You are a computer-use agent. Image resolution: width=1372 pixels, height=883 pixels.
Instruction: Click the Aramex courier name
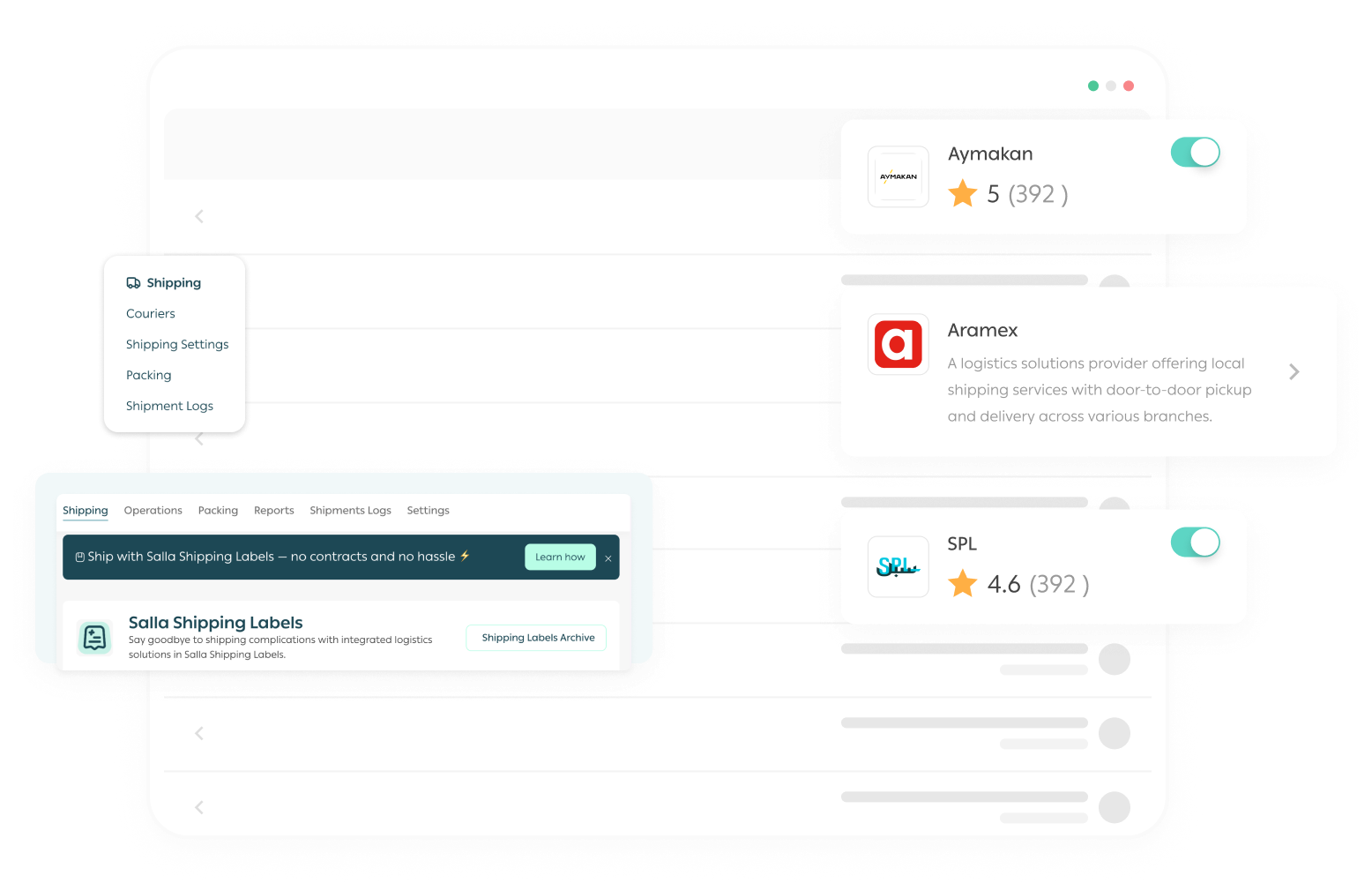tap(982, 331)
